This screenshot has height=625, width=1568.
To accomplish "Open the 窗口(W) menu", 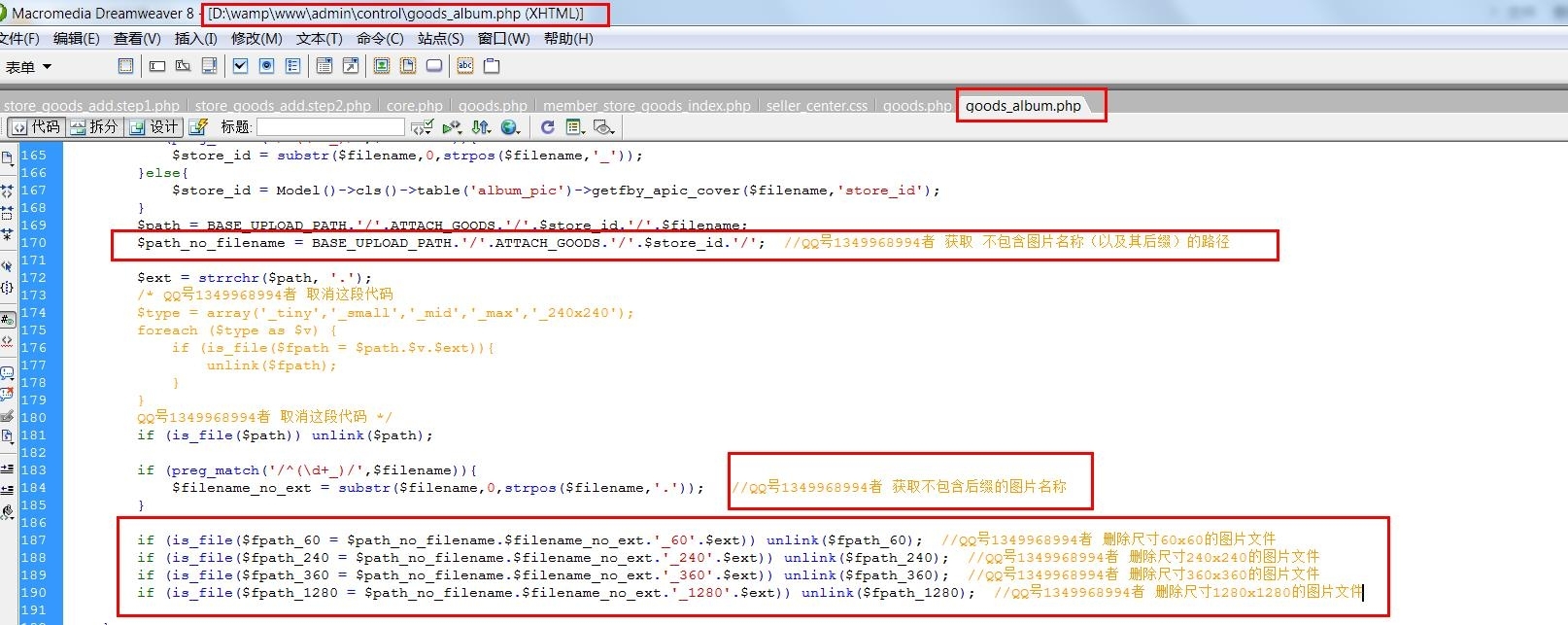I will [x=503, y=39].
